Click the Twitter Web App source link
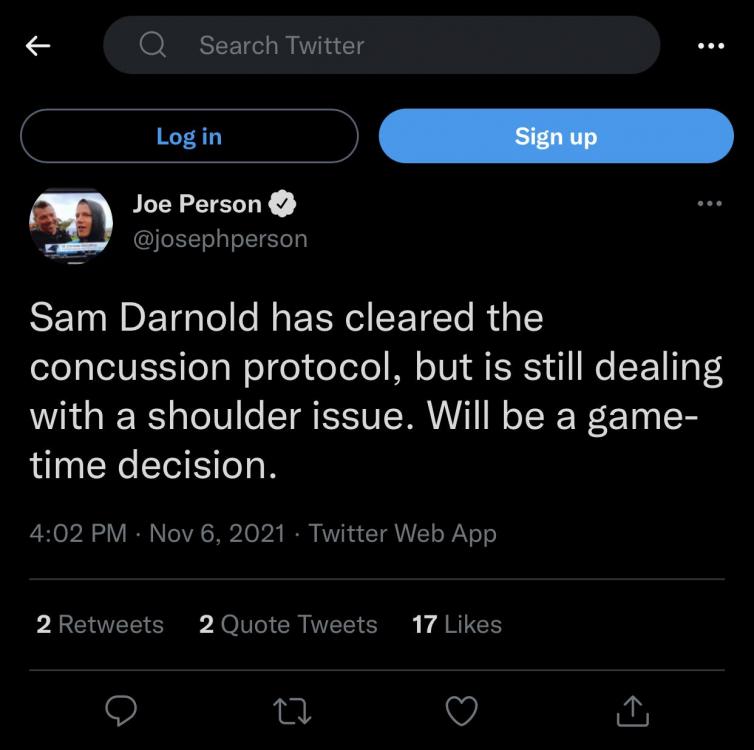The height and width of the screenshot is (750, 754). click(x=403, y=533)
